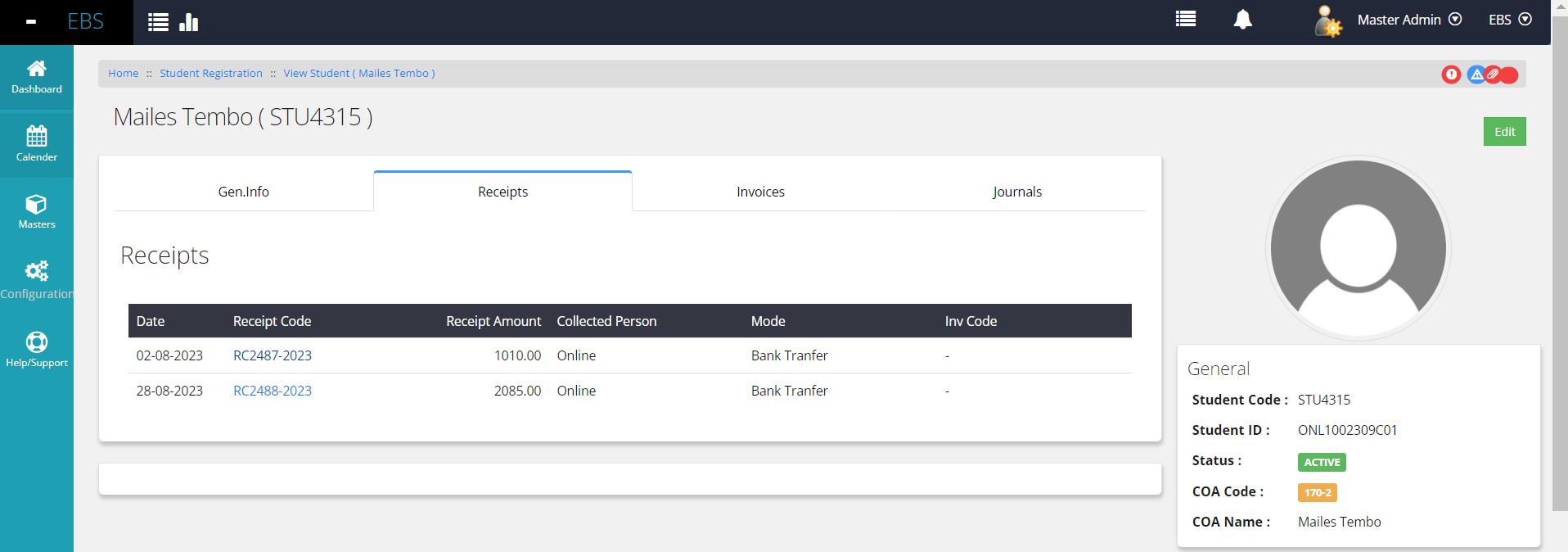Switch to the Invoices tab
Viewport: 1568px width, 552px height.
pyautogui.click(x=760, y=192)
